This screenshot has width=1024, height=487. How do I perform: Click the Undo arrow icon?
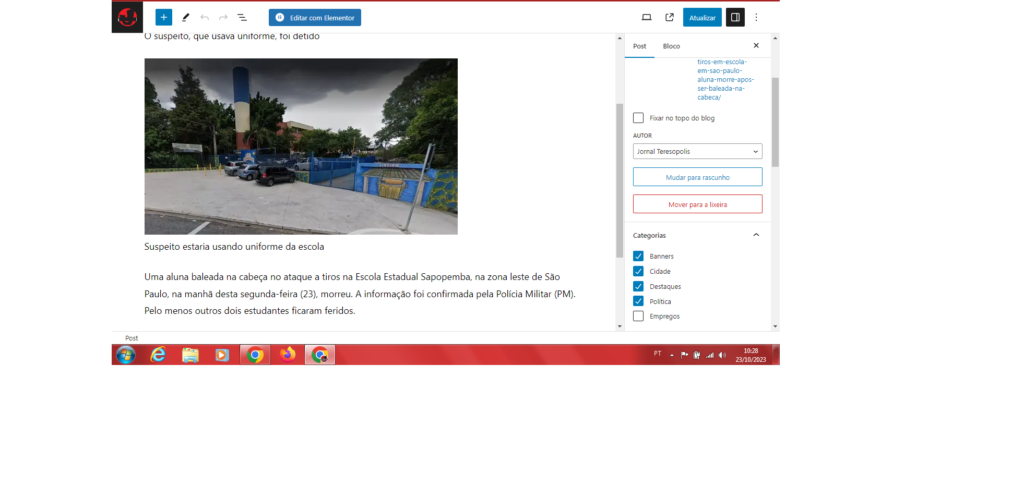pyautogui.click(x=204, y=17)
